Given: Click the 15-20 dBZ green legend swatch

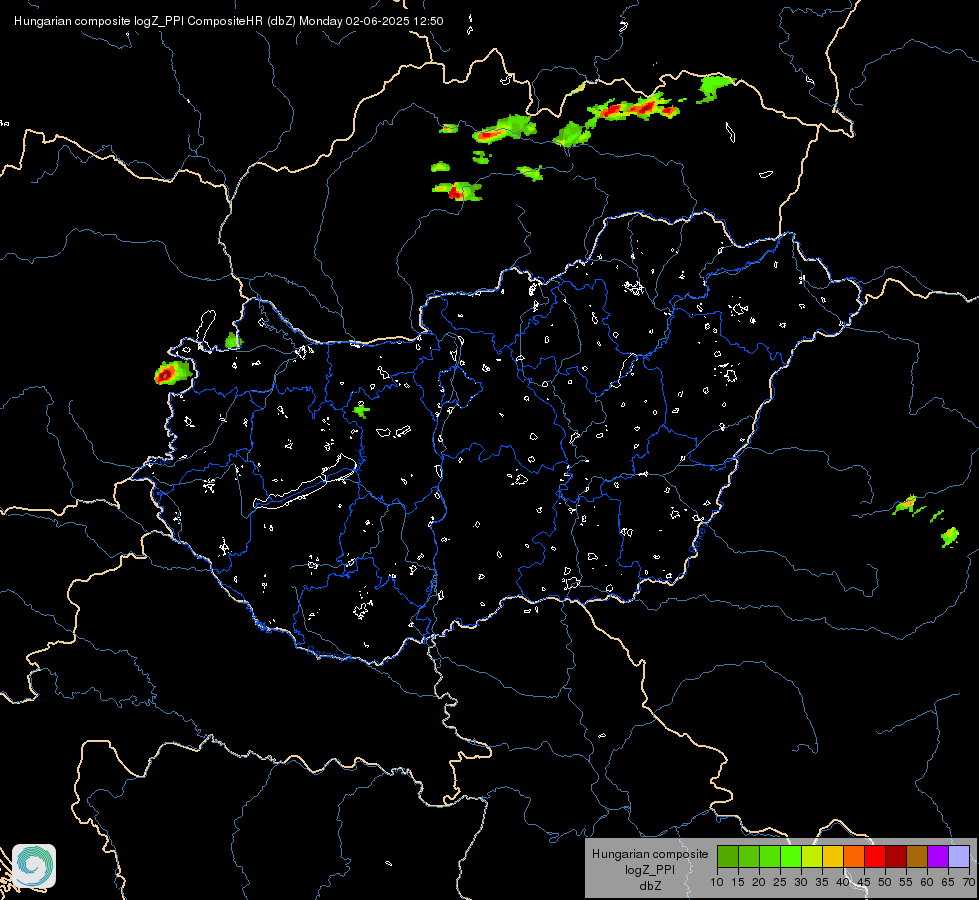Looking at the screenshot, I should point(749,856).
